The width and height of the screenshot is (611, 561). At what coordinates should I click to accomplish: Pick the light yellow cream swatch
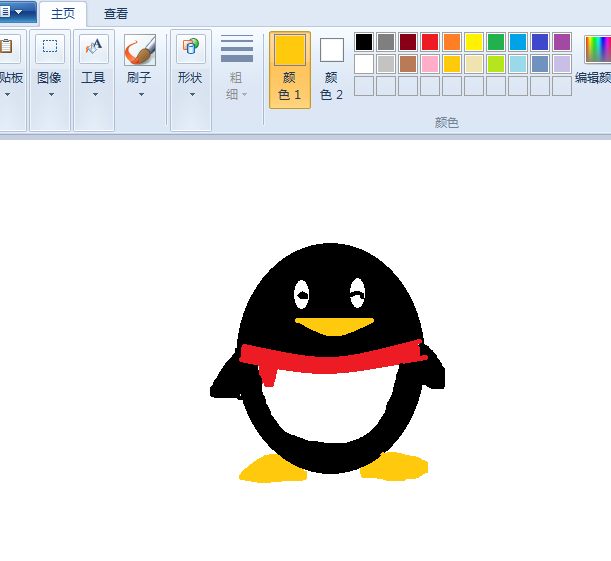[474, 64]
